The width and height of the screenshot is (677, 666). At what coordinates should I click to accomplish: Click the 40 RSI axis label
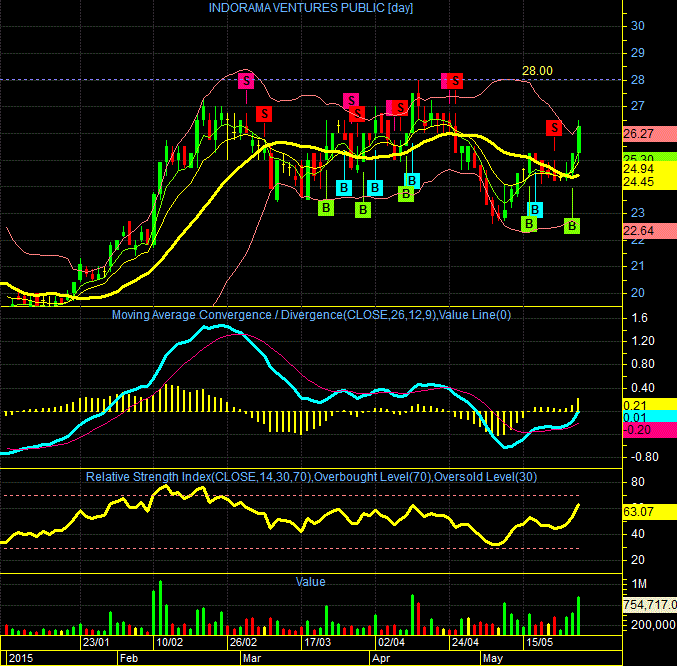638,534
